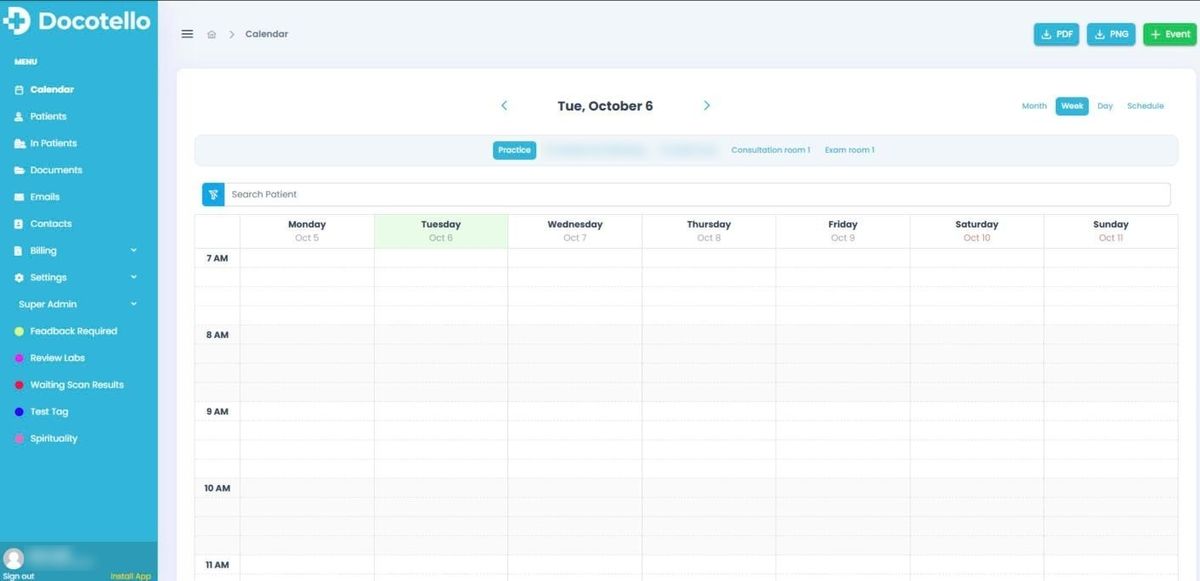Screen dimensions: 1200x581
Task: Click the Calendar breadcrumb text
Action: 267,34
